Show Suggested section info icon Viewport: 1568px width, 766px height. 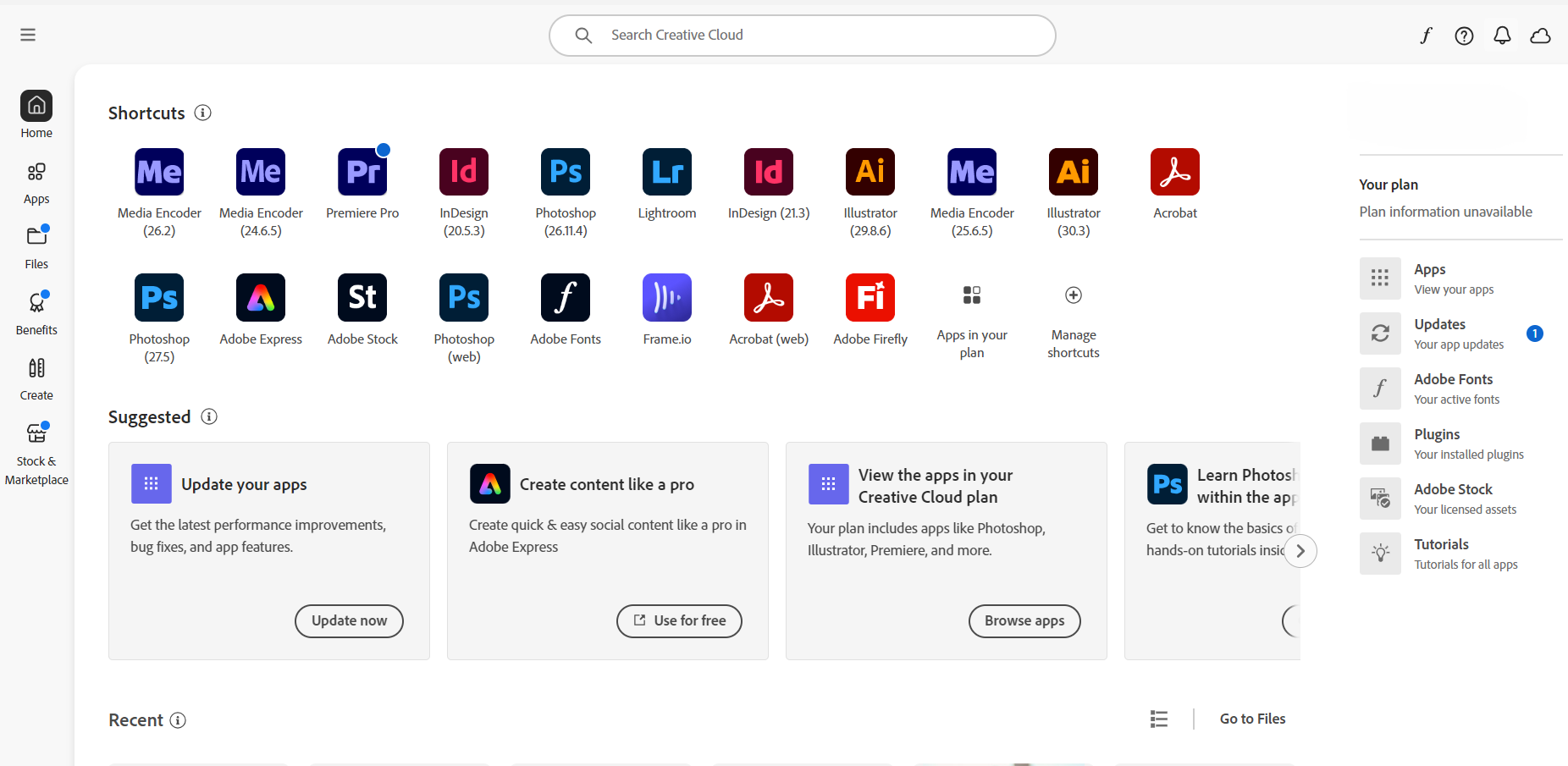pyautogui.click(x=209, y=416)
